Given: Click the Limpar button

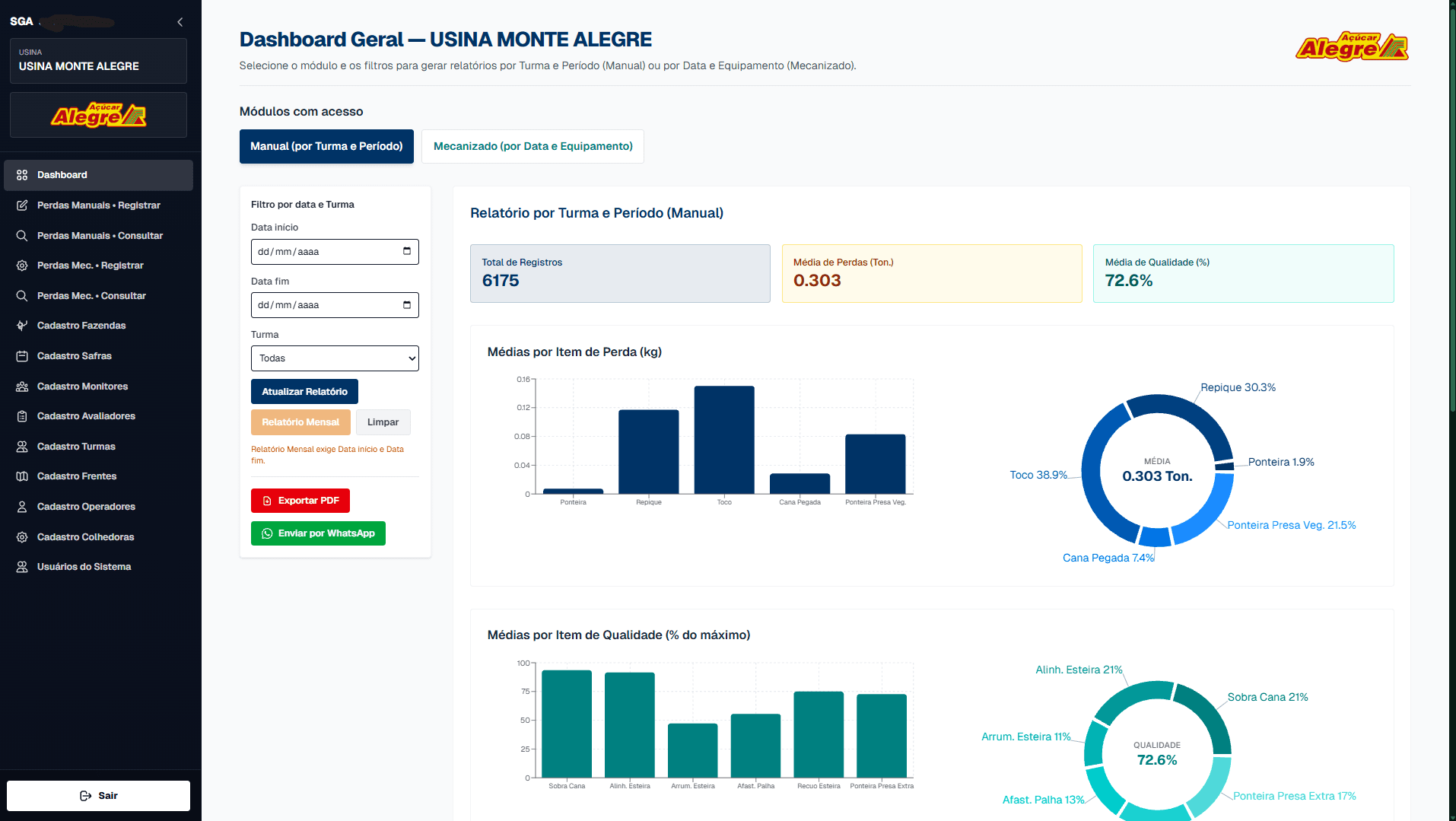Looking at the screenshot, I should (x=383, y=422).
